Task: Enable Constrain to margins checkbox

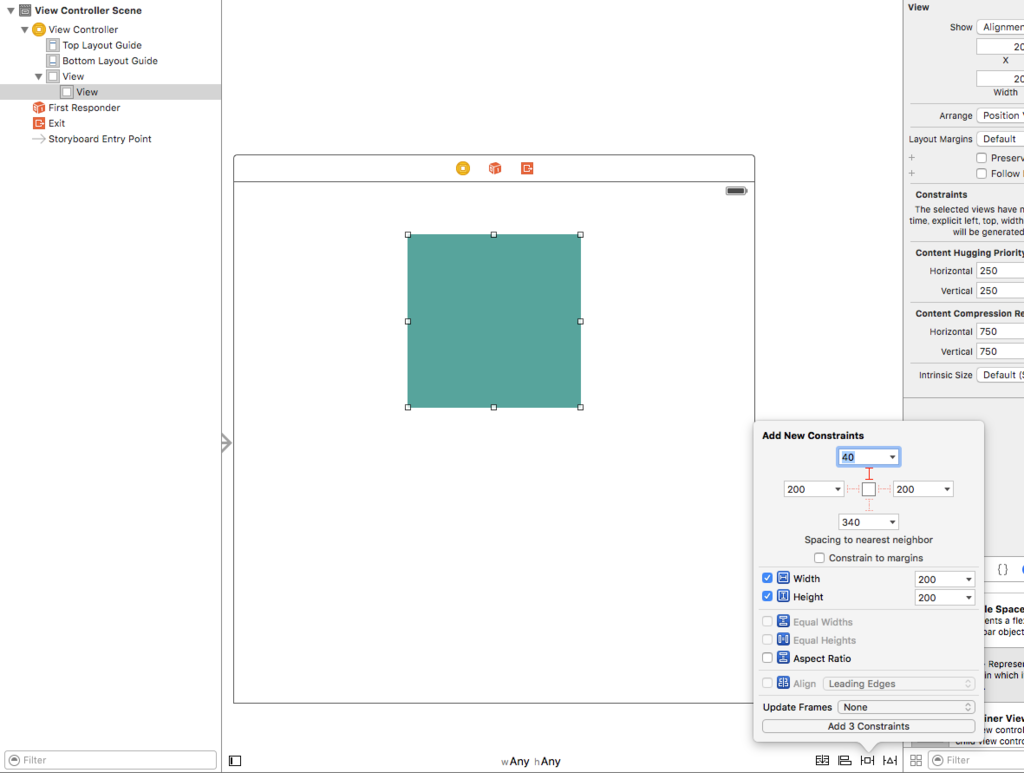Action: pos(819,558)
